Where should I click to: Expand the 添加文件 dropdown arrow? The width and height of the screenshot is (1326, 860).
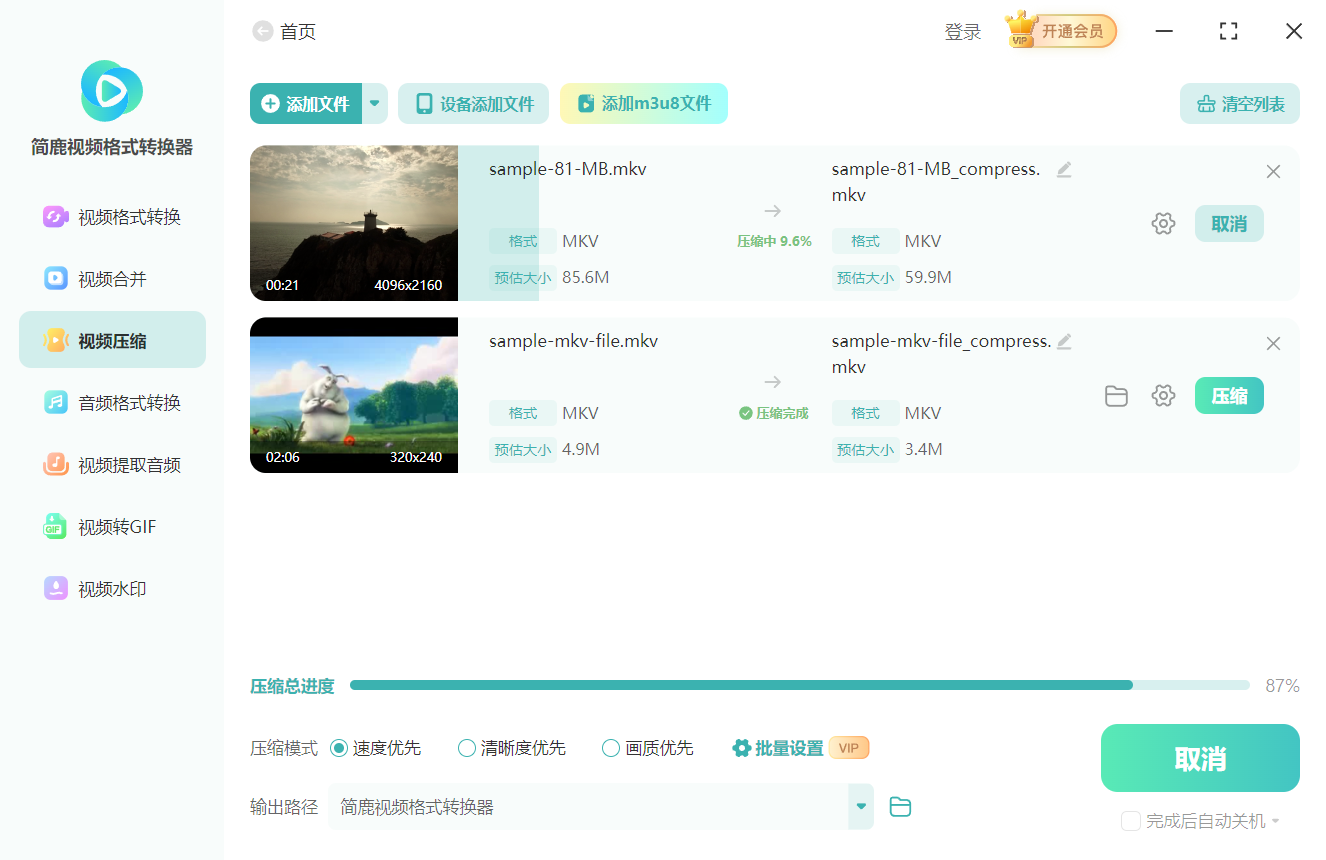pyautogui.click(x=375, y=104)
